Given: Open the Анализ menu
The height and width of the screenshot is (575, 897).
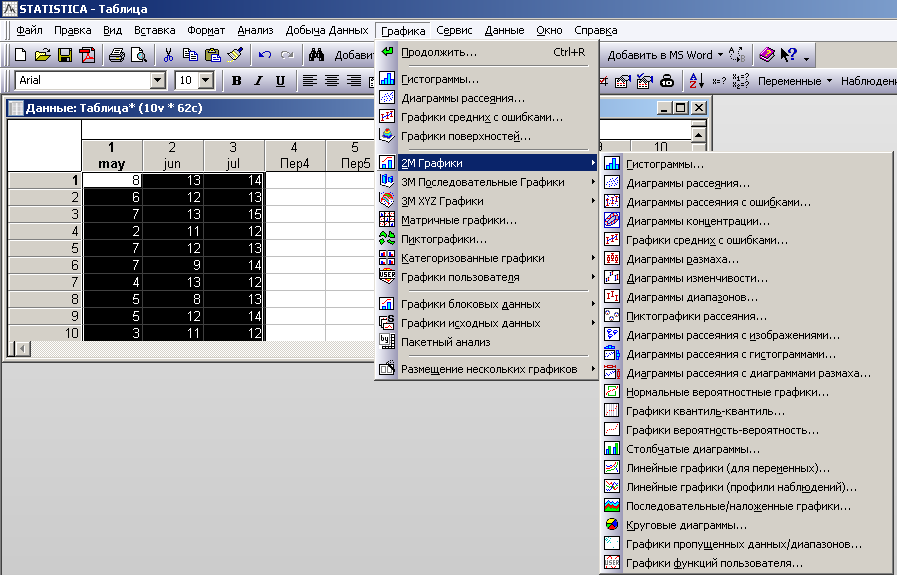Looking at the screenshot, I should 255,30.
